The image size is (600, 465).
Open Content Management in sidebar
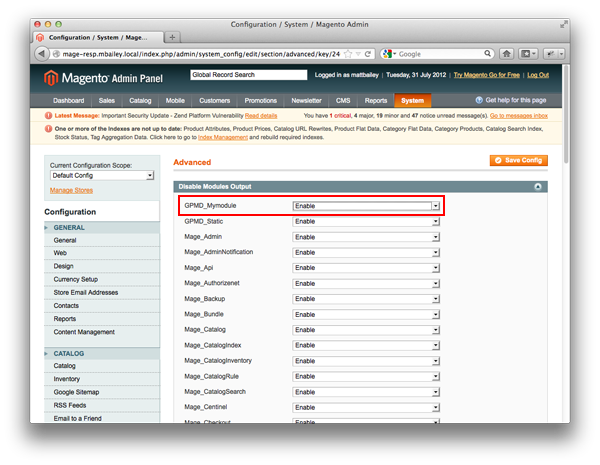click(x=84, y=332)
